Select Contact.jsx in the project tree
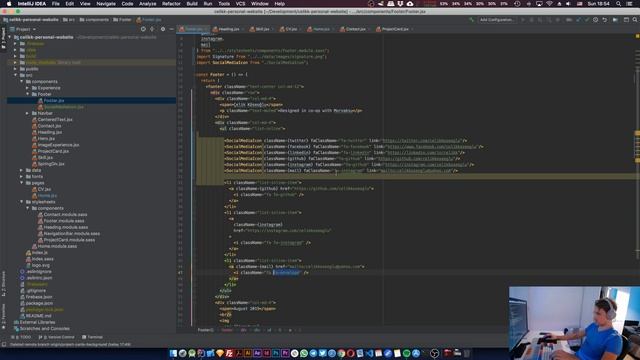Viewport: 640px width, 360px height. point(49,126)
